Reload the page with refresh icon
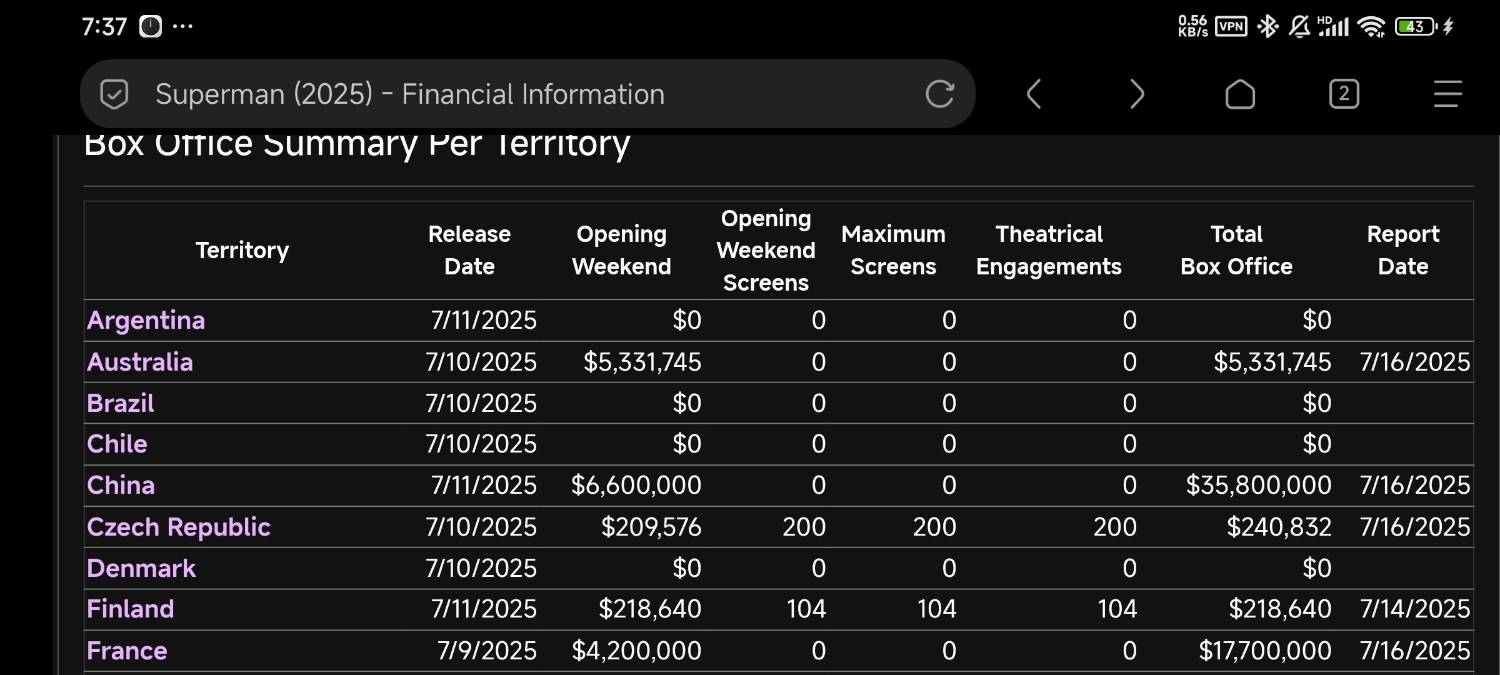The width and height of the screenshot is (1500, 675). 939,95
